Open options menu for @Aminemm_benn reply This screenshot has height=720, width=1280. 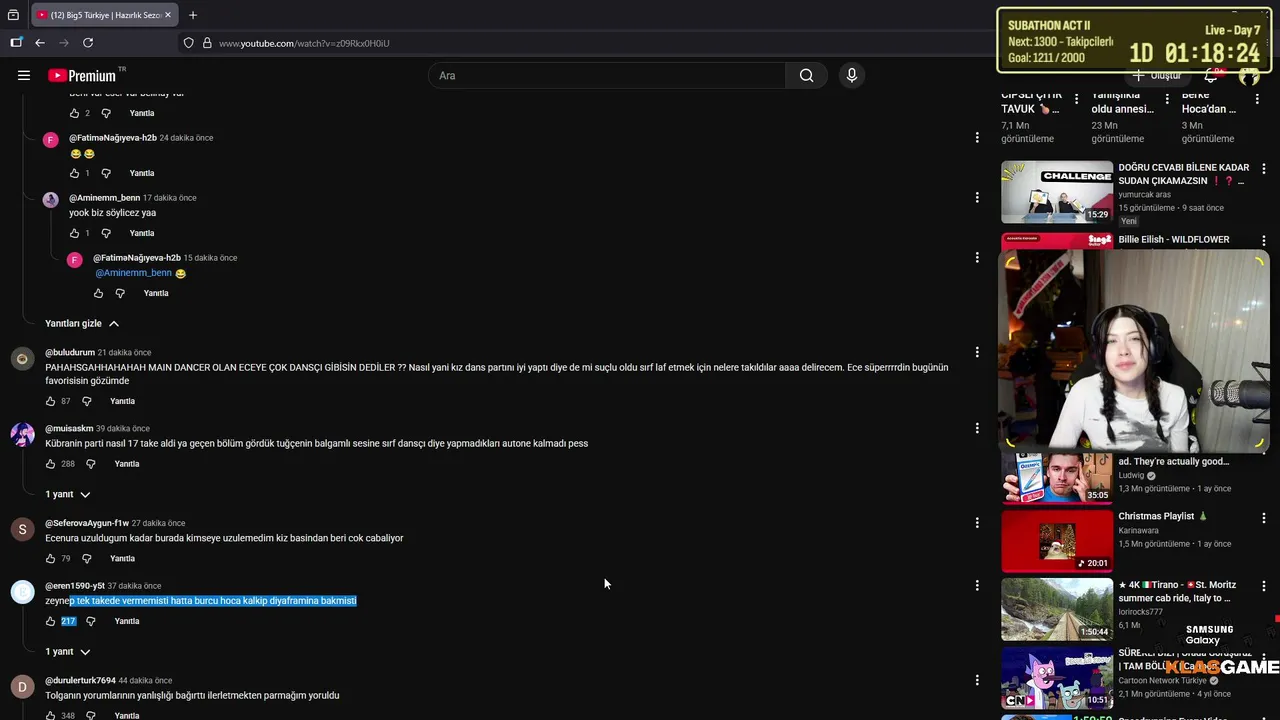[977, 197]
